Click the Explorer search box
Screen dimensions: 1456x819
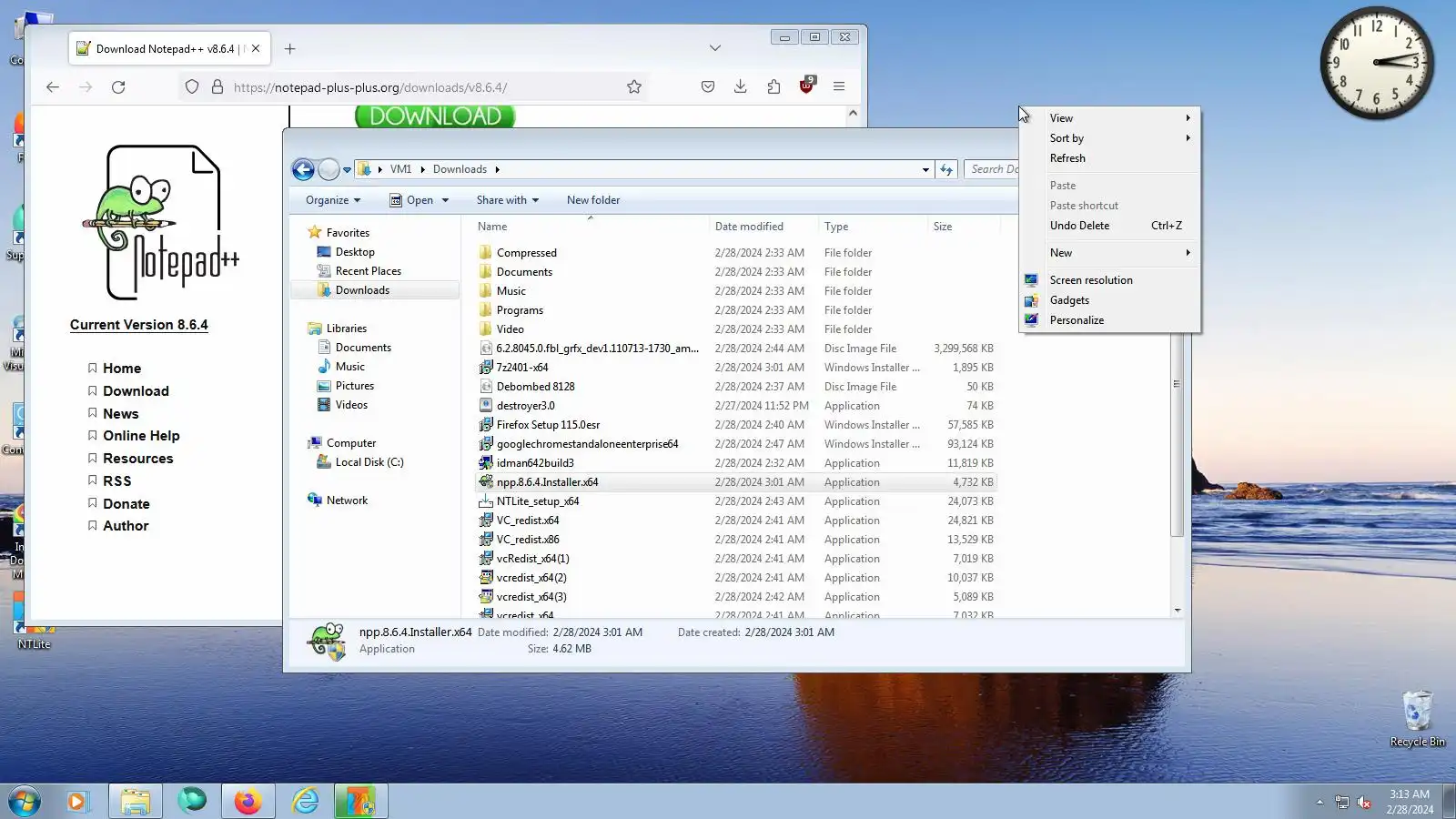point(991,169)
